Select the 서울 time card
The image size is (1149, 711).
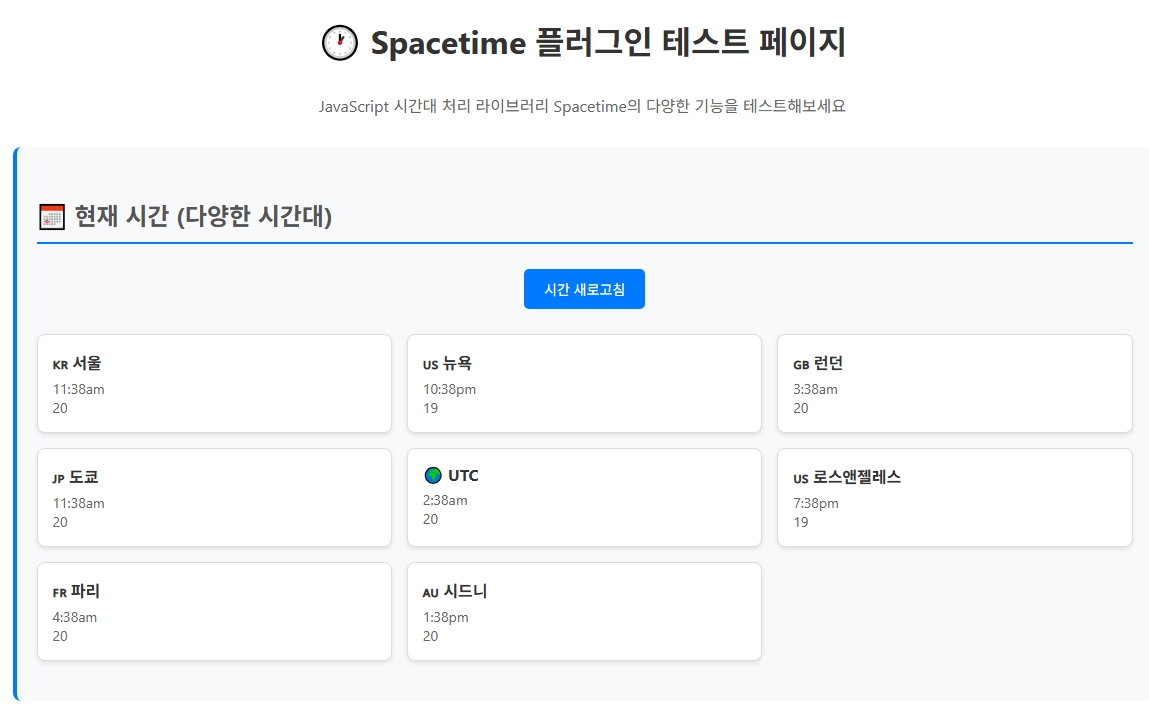coord(214,383)
